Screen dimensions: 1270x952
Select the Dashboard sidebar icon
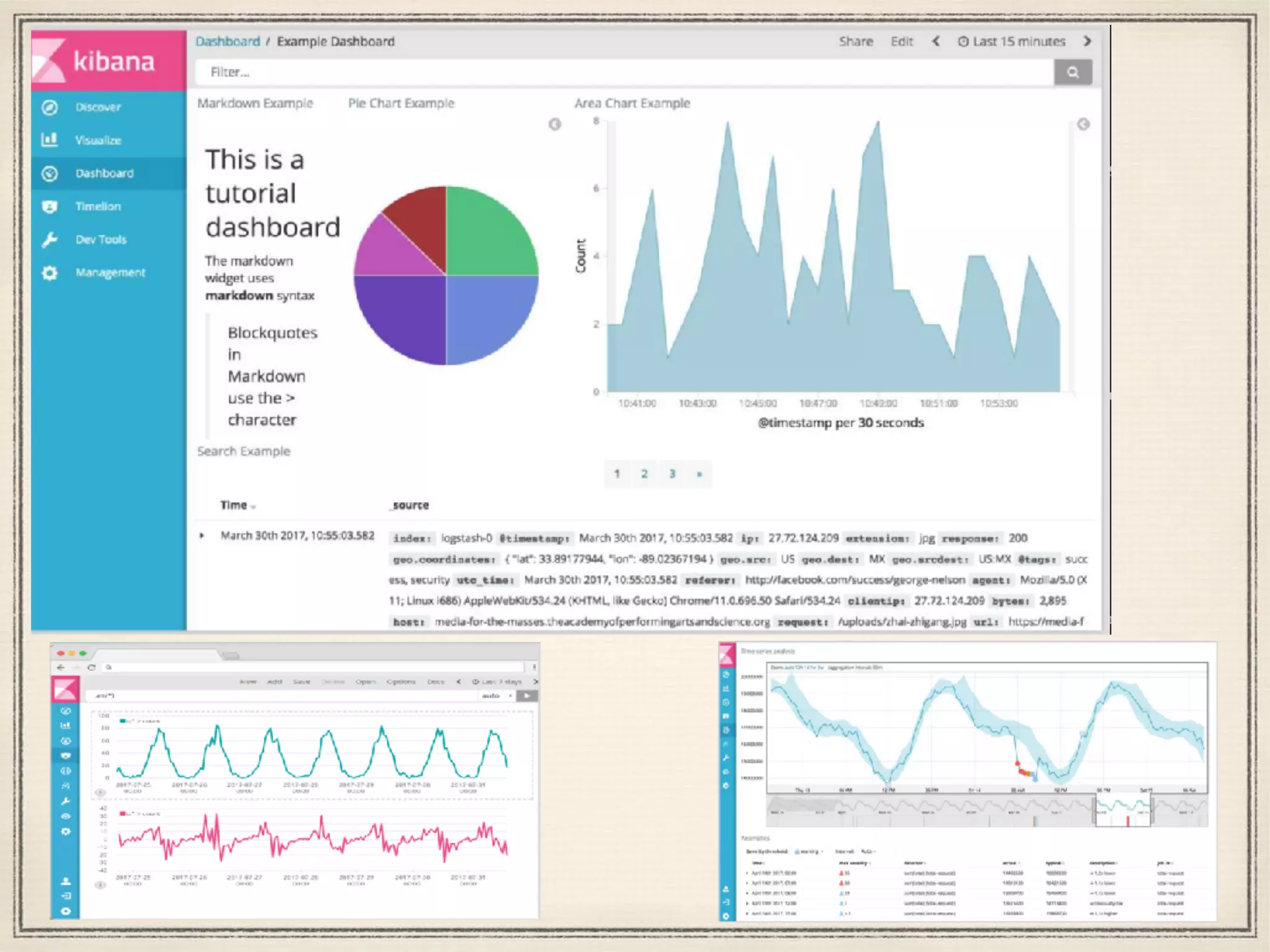(x=50, y=174)
